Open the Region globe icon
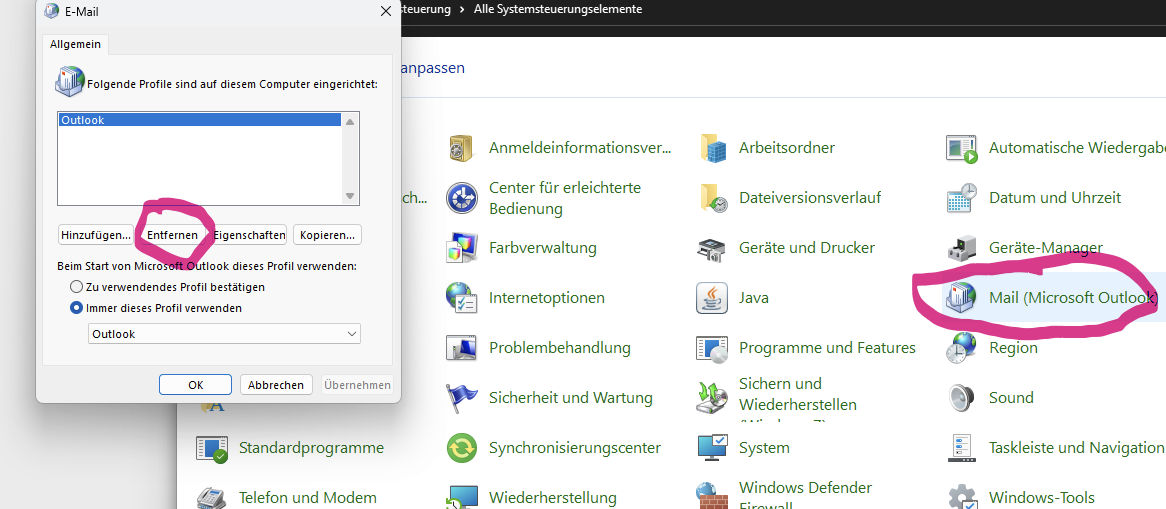Viewport: 1166px width, 509px height. 962,348
